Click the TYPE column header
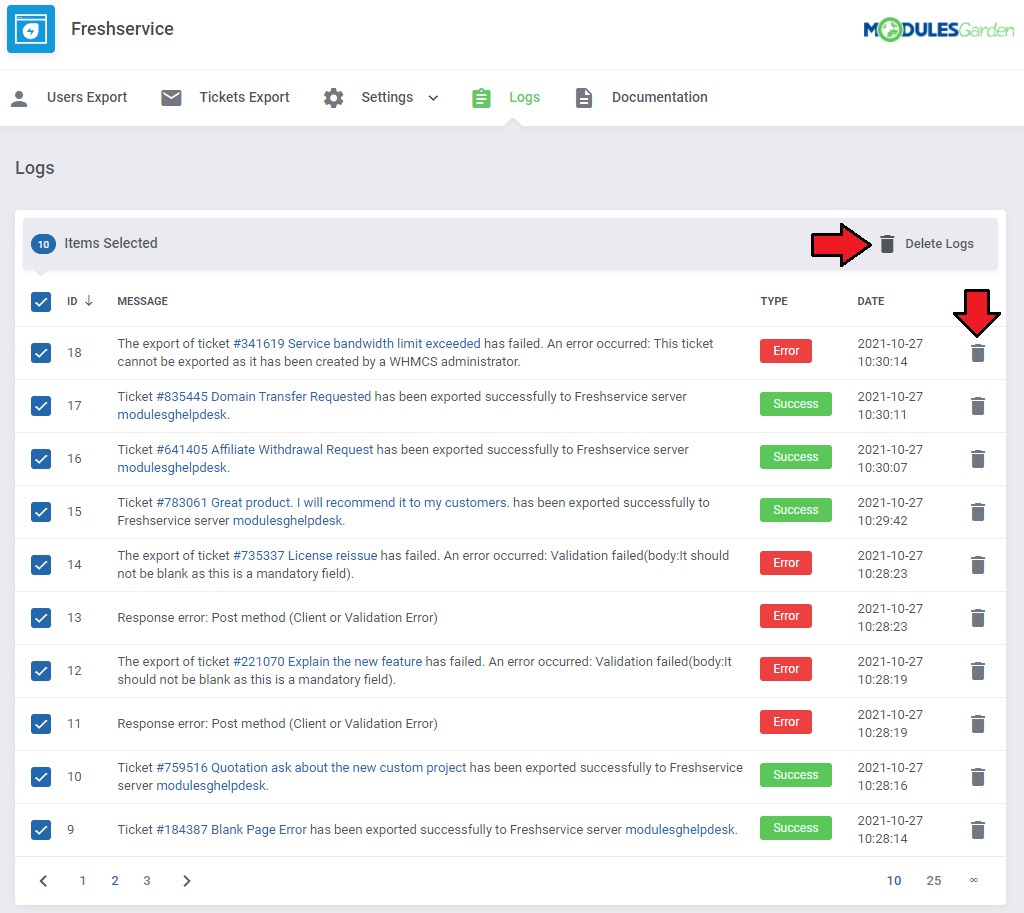1024x913 pixels. [774, 301]
